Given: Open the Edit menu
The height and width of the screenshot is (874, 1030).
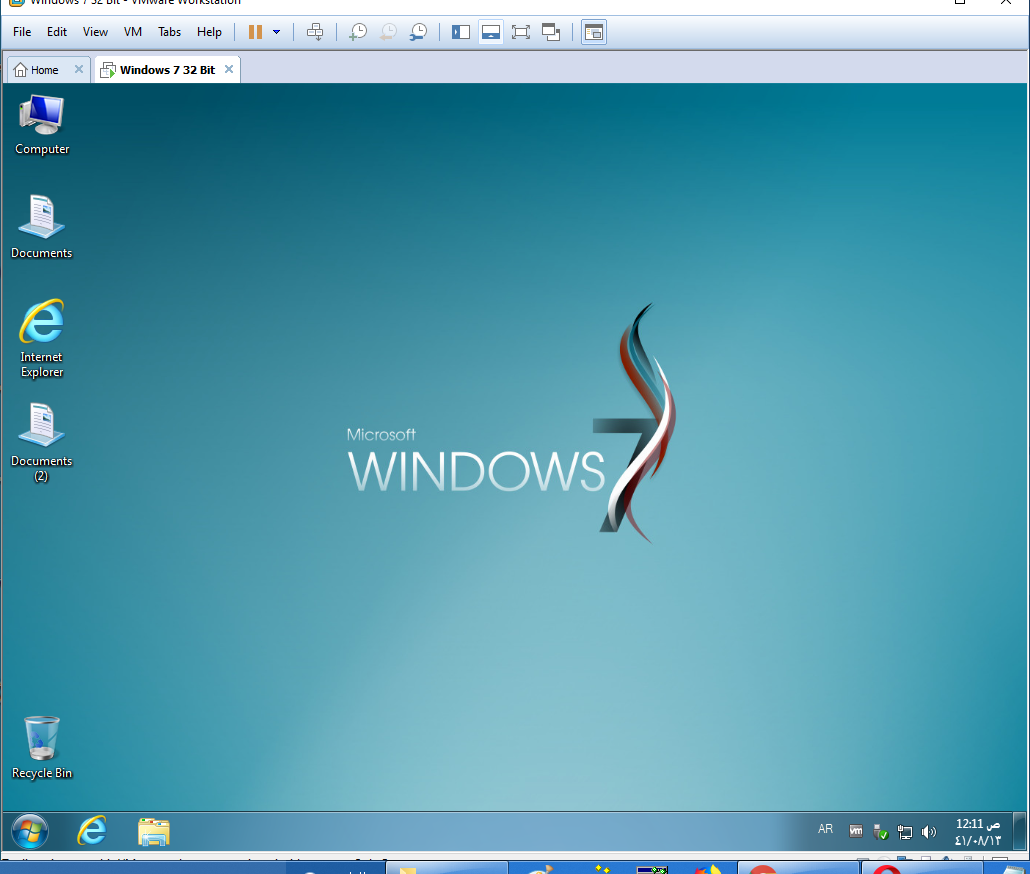Looking at the screenshot, I should [x=56, y=32].
